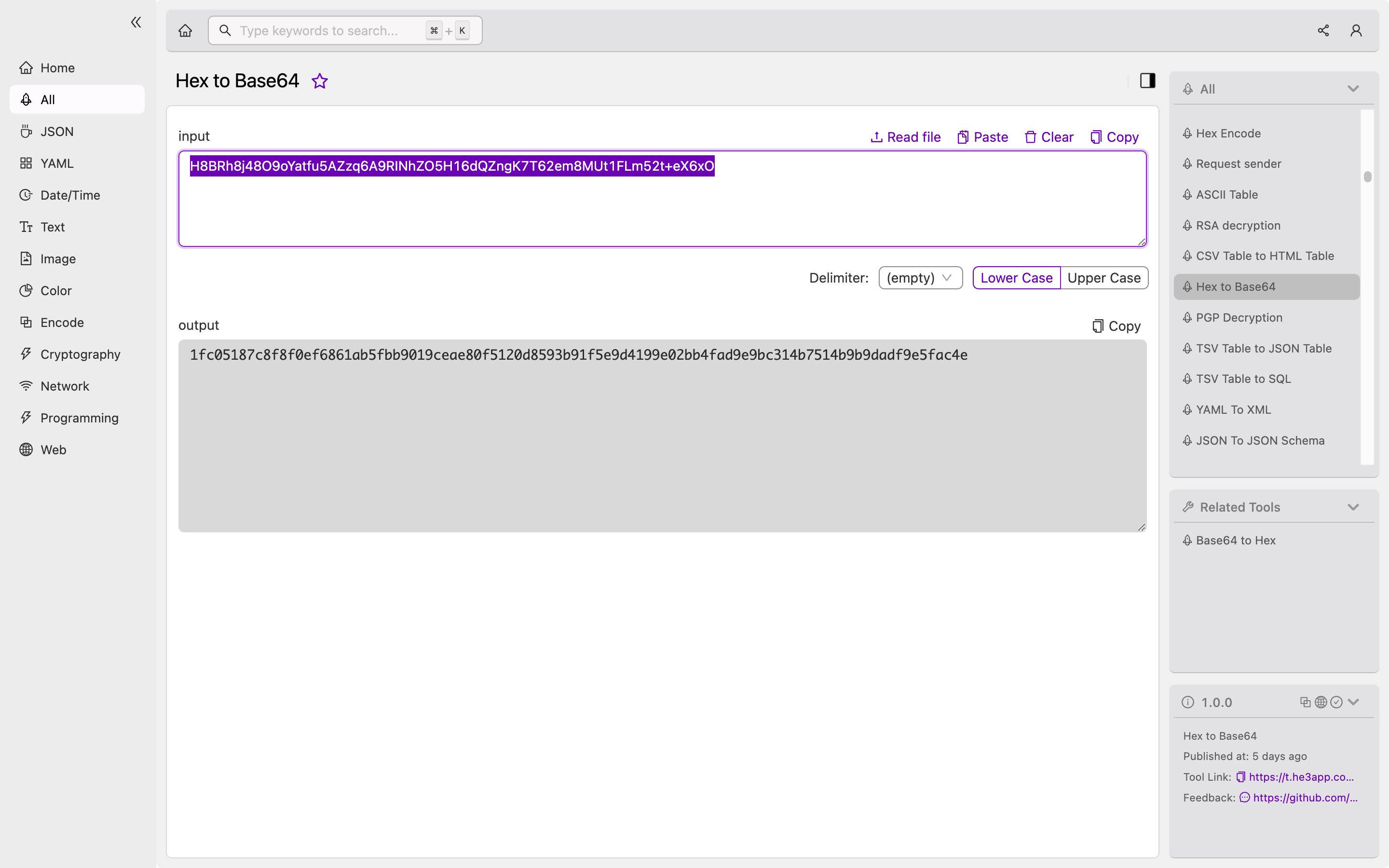Click the Read file input button
The height and width of the screenshot is (868, 1389).
point(905,137)
